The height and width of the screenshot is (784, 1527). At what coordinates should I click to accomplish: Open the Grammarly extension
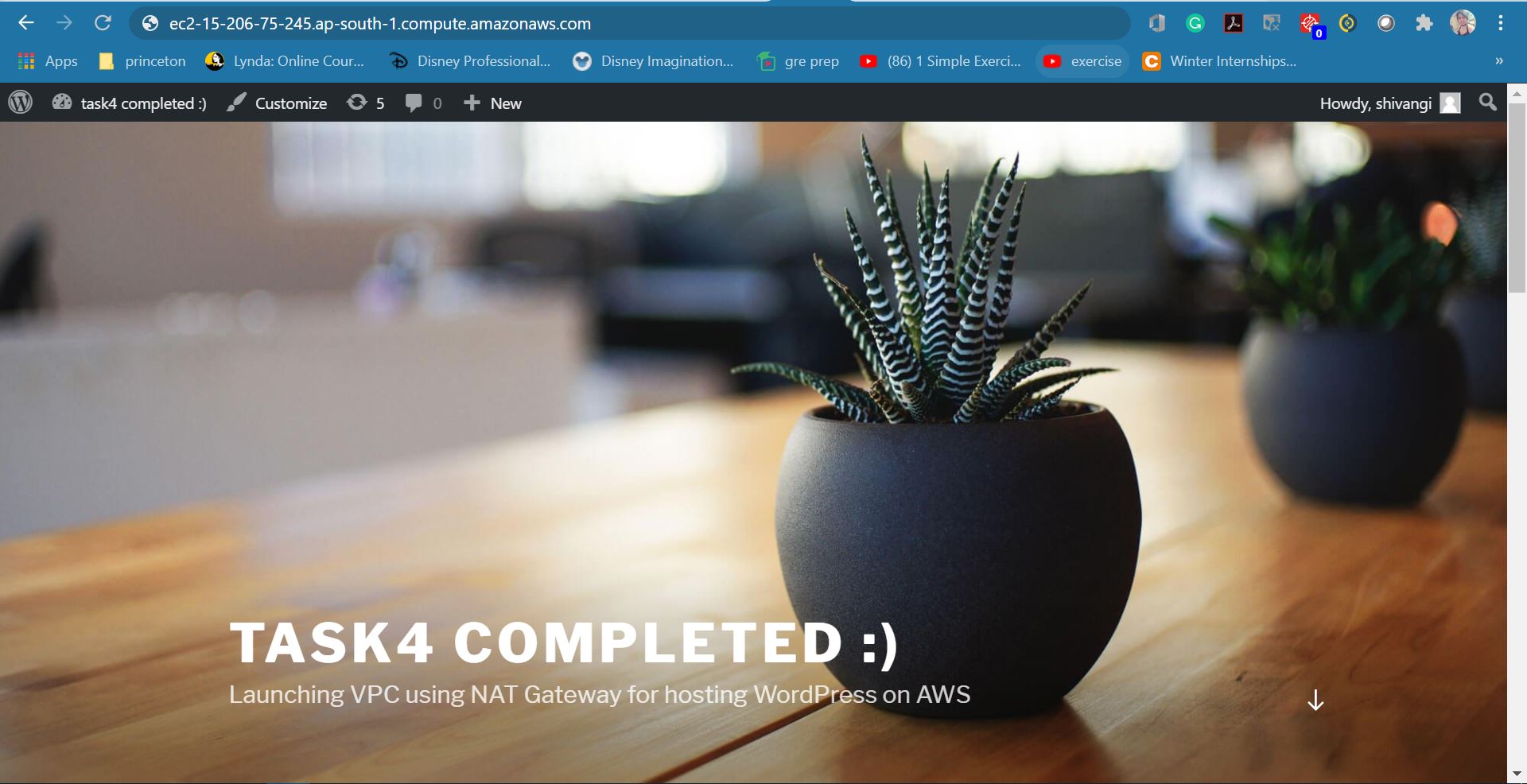tap(1195, 24)
